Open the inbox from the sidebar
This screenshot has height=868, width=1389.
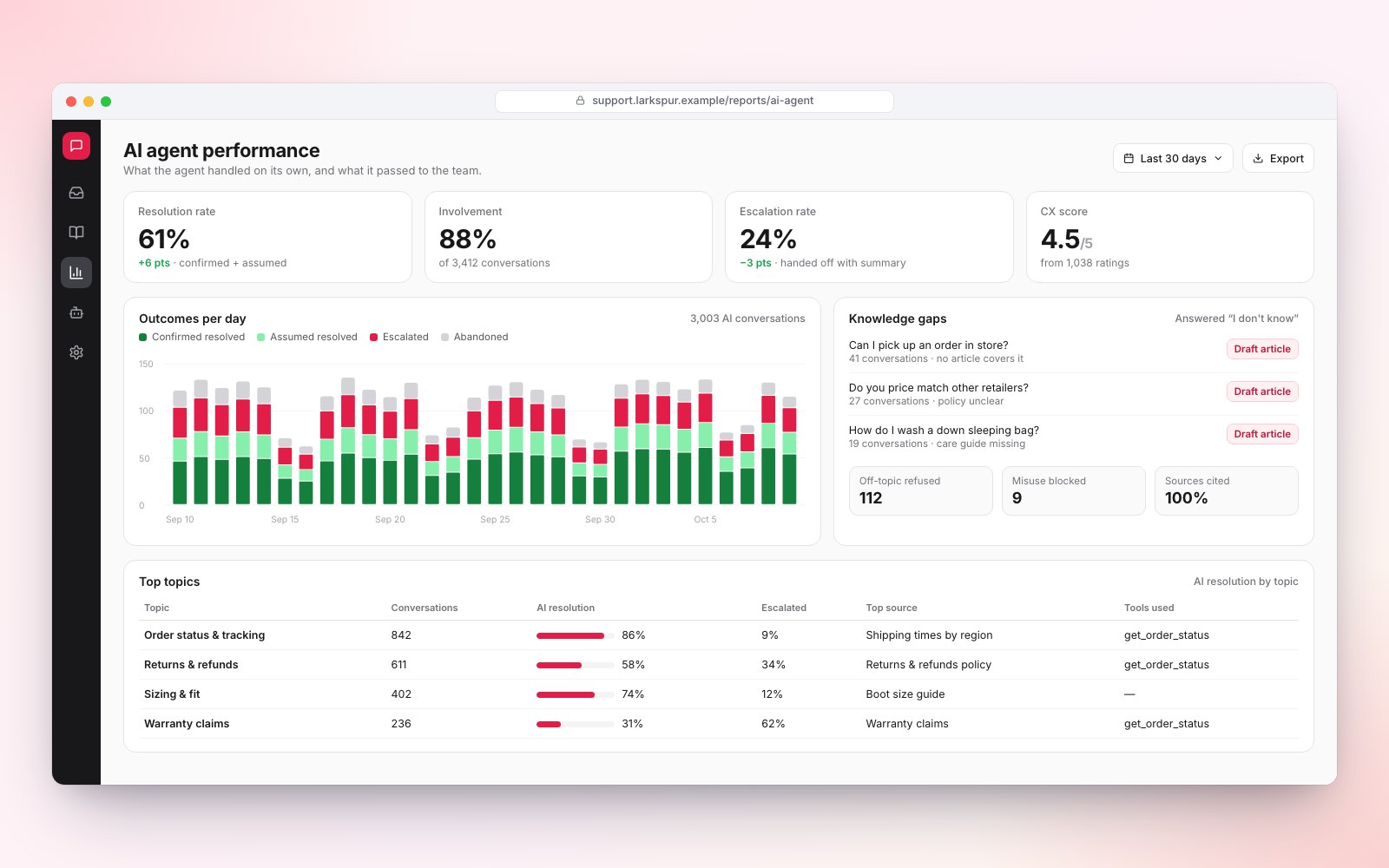pos(76,193)
